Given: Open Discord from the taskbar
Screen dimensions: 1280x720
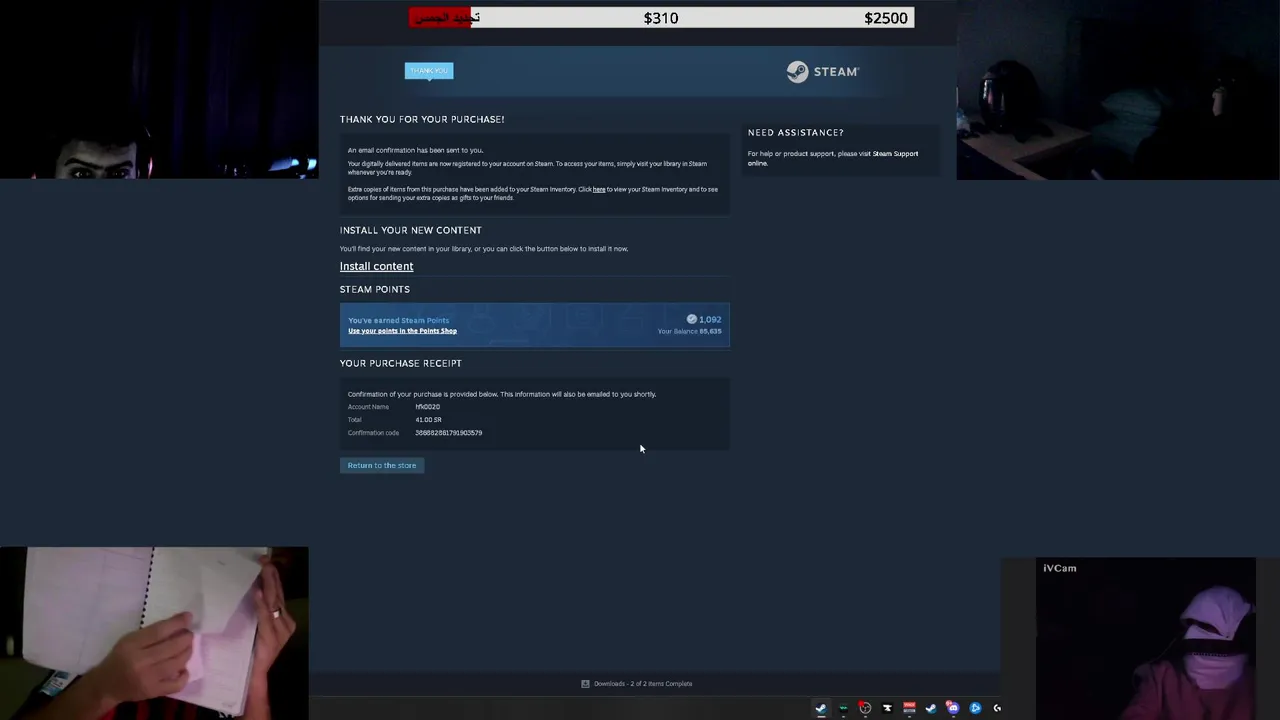Looking at the screenshot, I should (953, 708).
